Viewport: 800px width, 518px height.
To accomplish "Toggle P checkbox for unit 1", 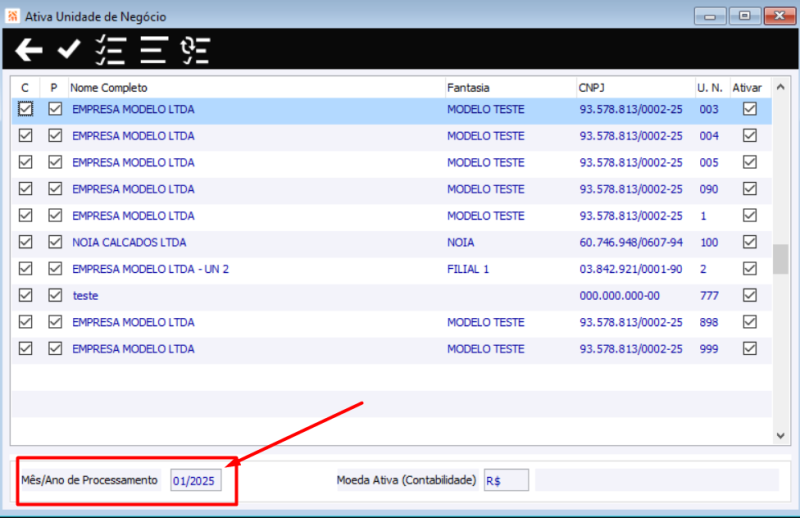I will pyautogui.click(x=55, y=215).
